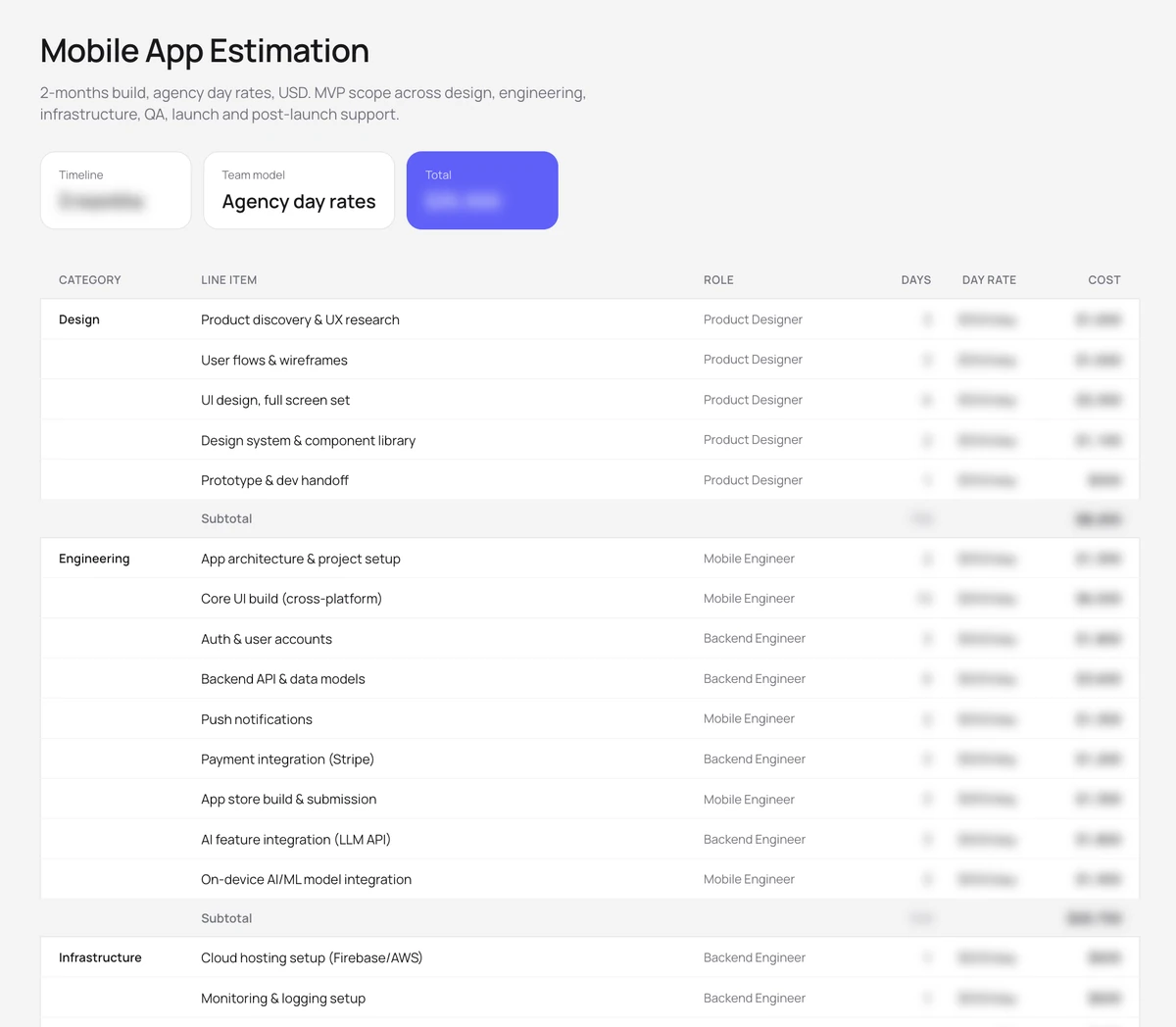Click Backend Engineer role in Auth row
Image resolution: width=1176 pixels, height=1027 pixels.
(x=755, y=639)
